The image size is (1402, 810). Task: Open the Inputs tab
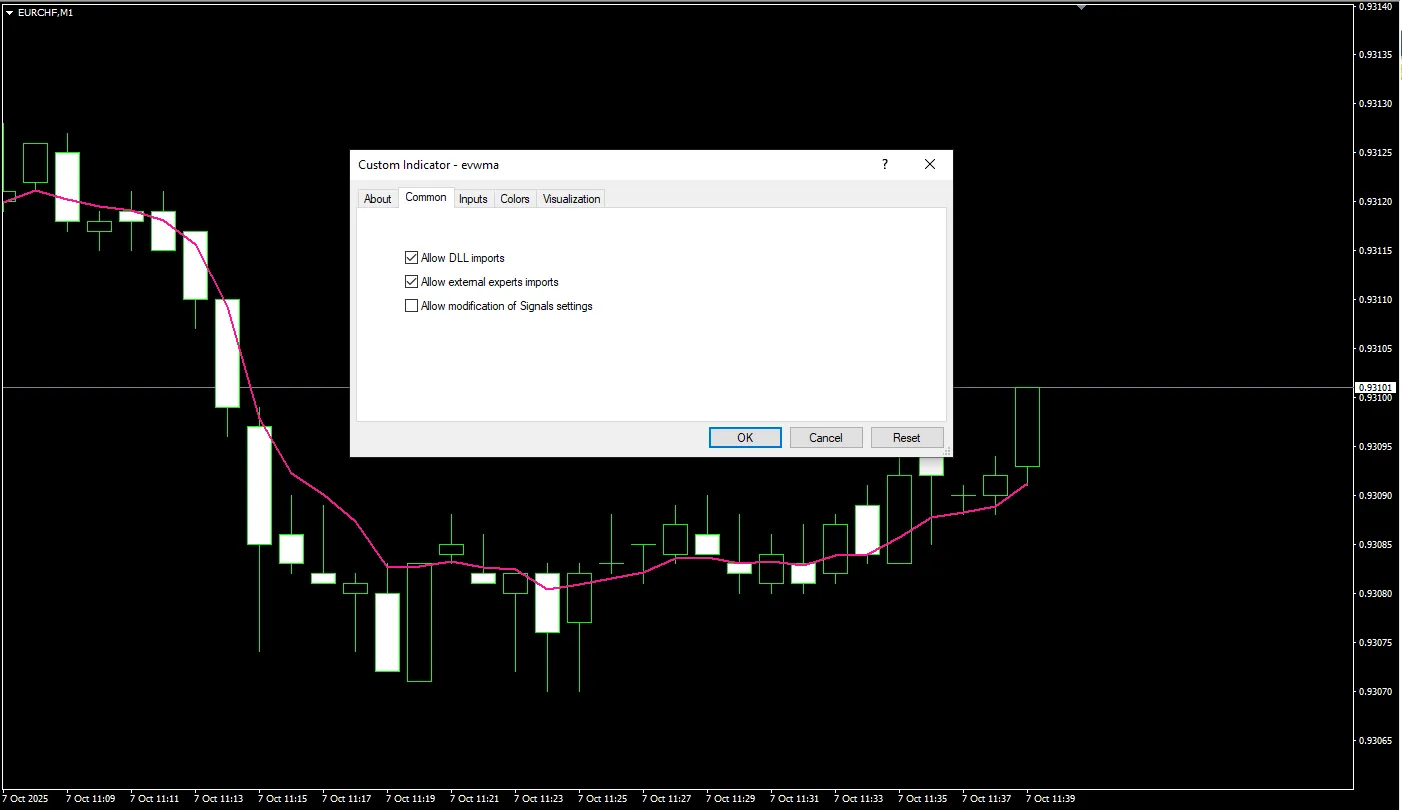tap(473, 199)
